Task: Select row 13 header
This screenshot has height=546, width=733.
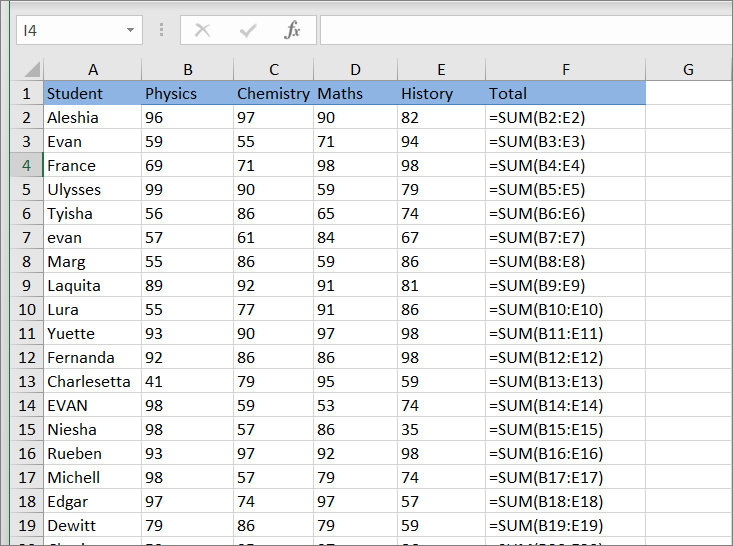Action: tap(27, 381)
